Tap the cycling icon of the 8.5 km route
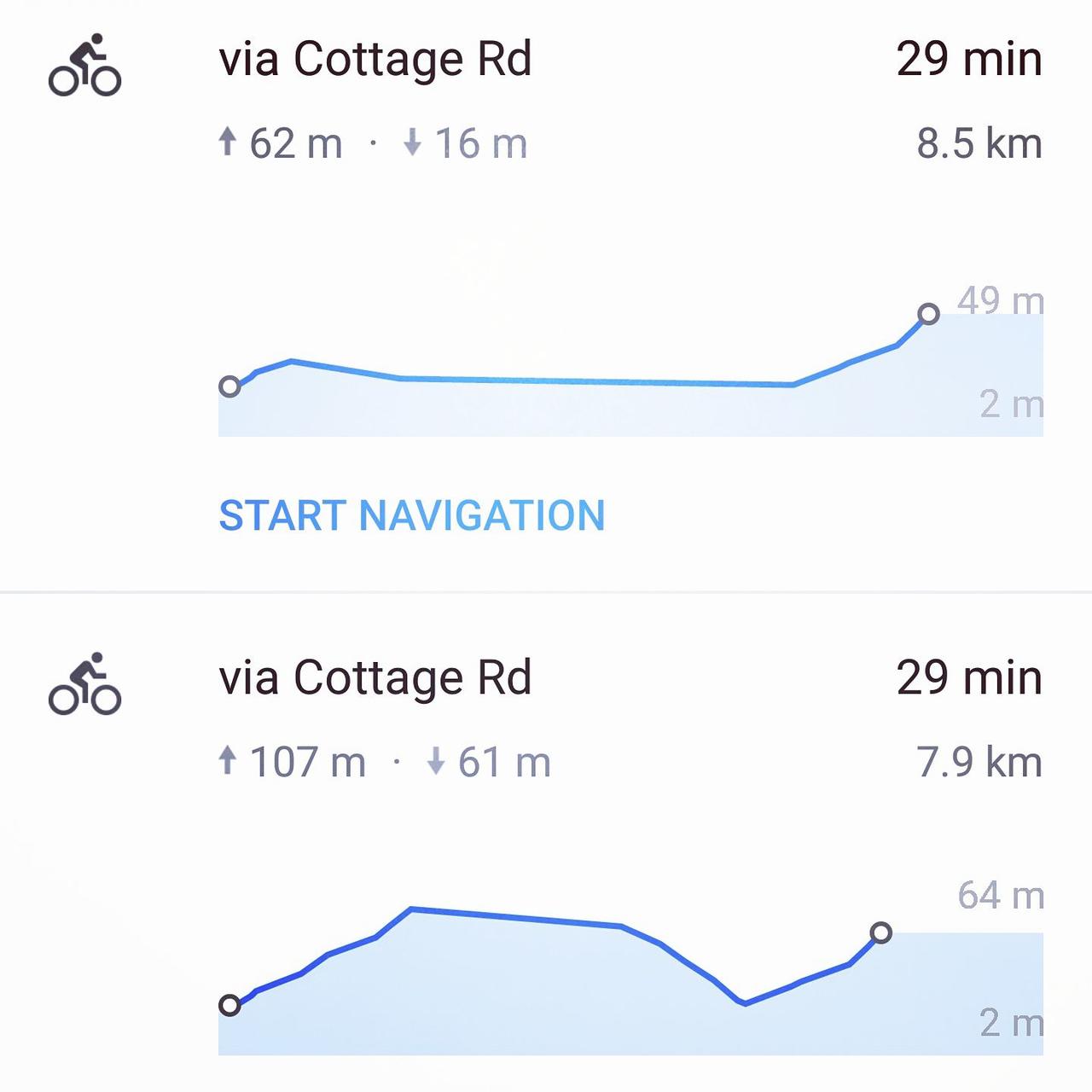The width and height of the screenshot is (1092, 1092). pyautogui.click(x=84, y=65)
